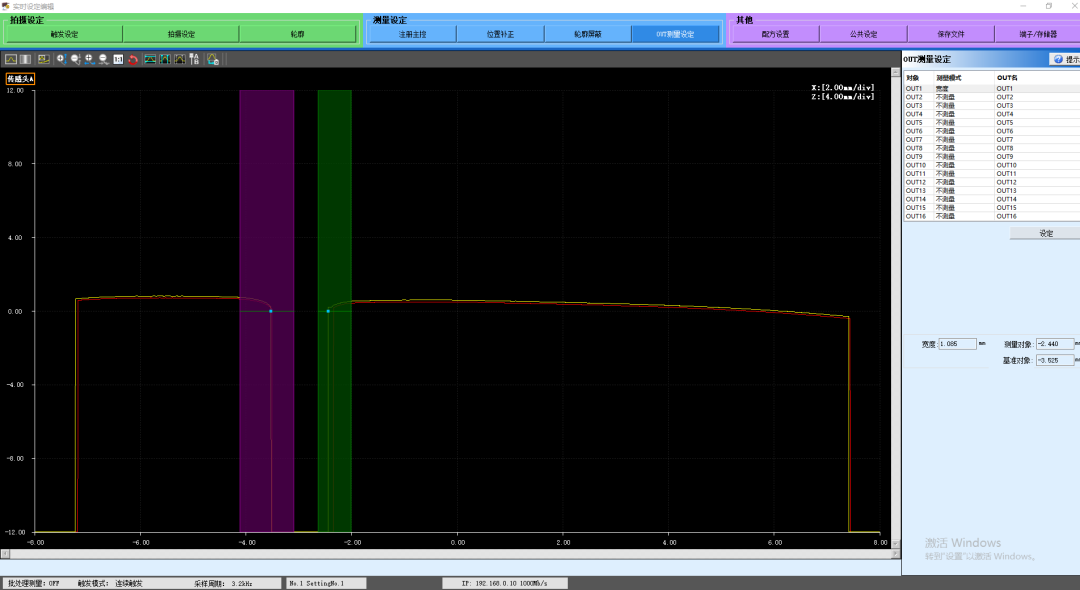Click the red rotate/reset view icon
Screen dimensions: 1080x590
click(x=133, y=59)
